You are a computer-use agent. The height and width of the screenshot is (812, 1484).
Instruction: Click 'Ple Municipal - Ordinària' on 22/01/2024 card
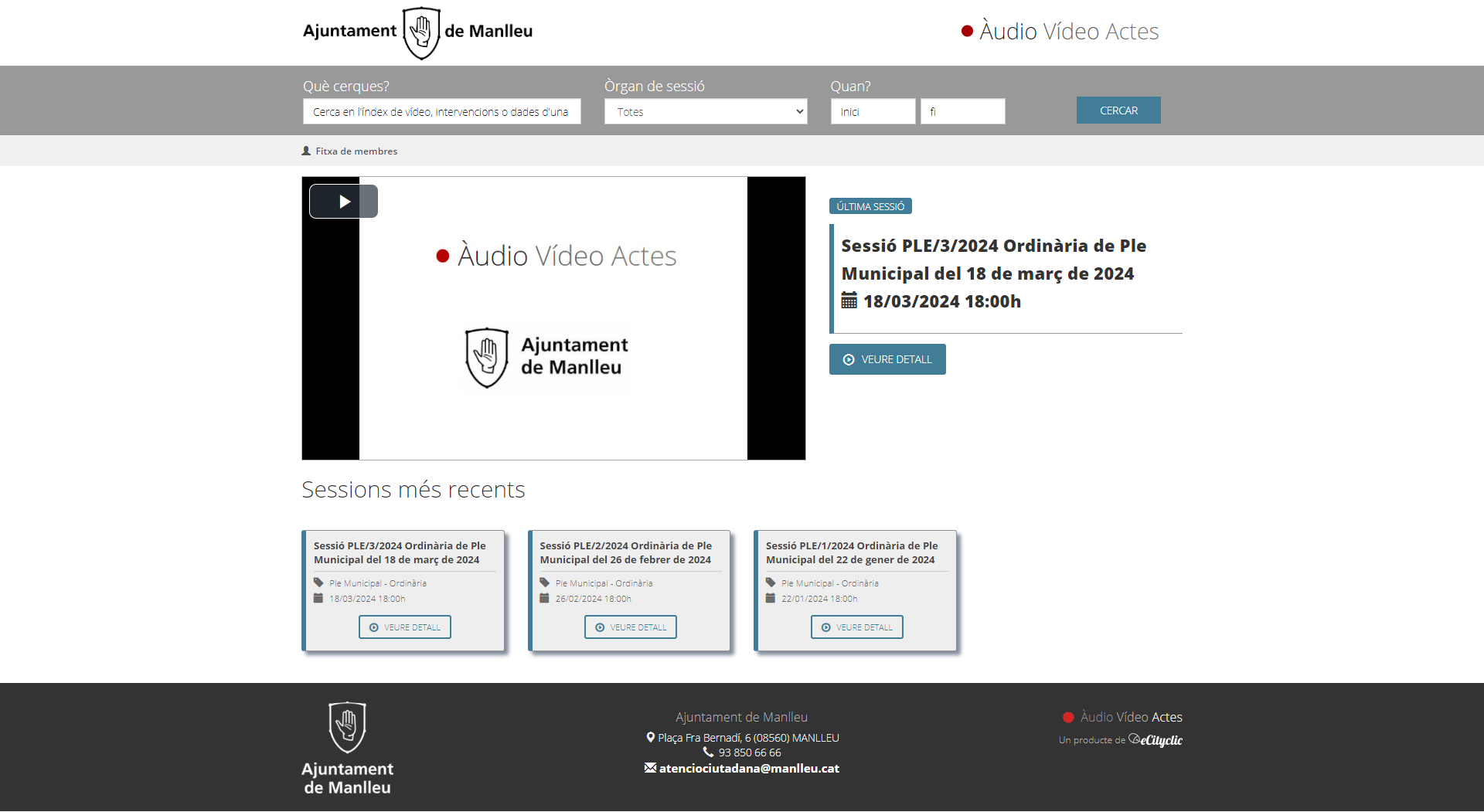click(x=830, y=583)
